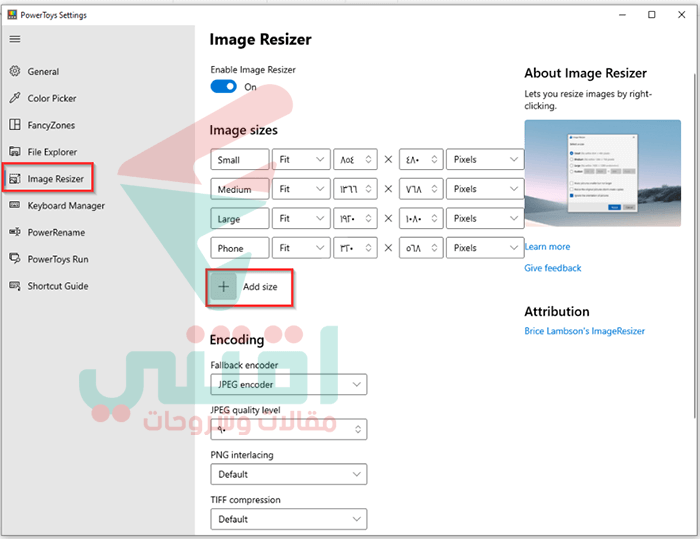700x539 pixels.
Task: Open Brice Lambson's ImageResizer link
Action: point(584,331)
